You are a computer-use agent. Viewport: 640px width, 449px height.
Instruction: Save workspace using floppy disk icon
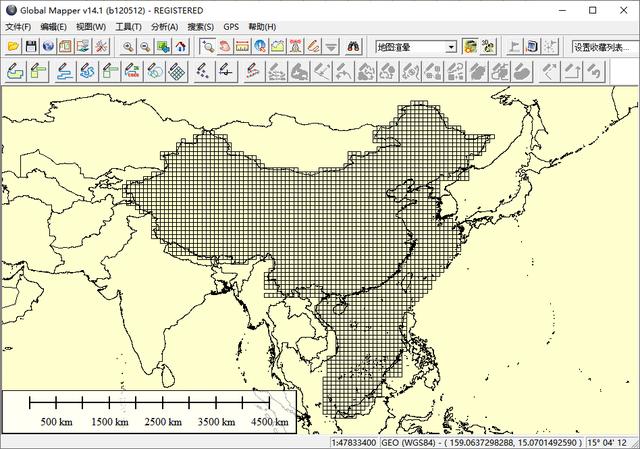(31, 47)
